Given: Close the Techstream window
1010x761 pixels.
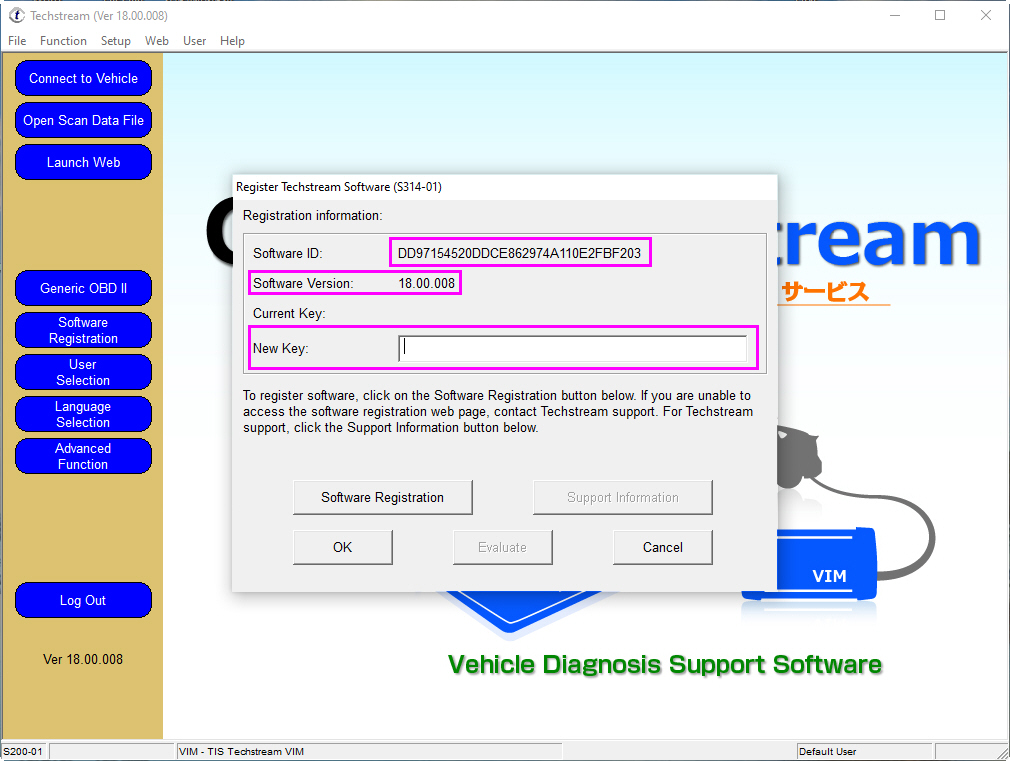Looking at the screenshot, I should [x=986, y=15].
